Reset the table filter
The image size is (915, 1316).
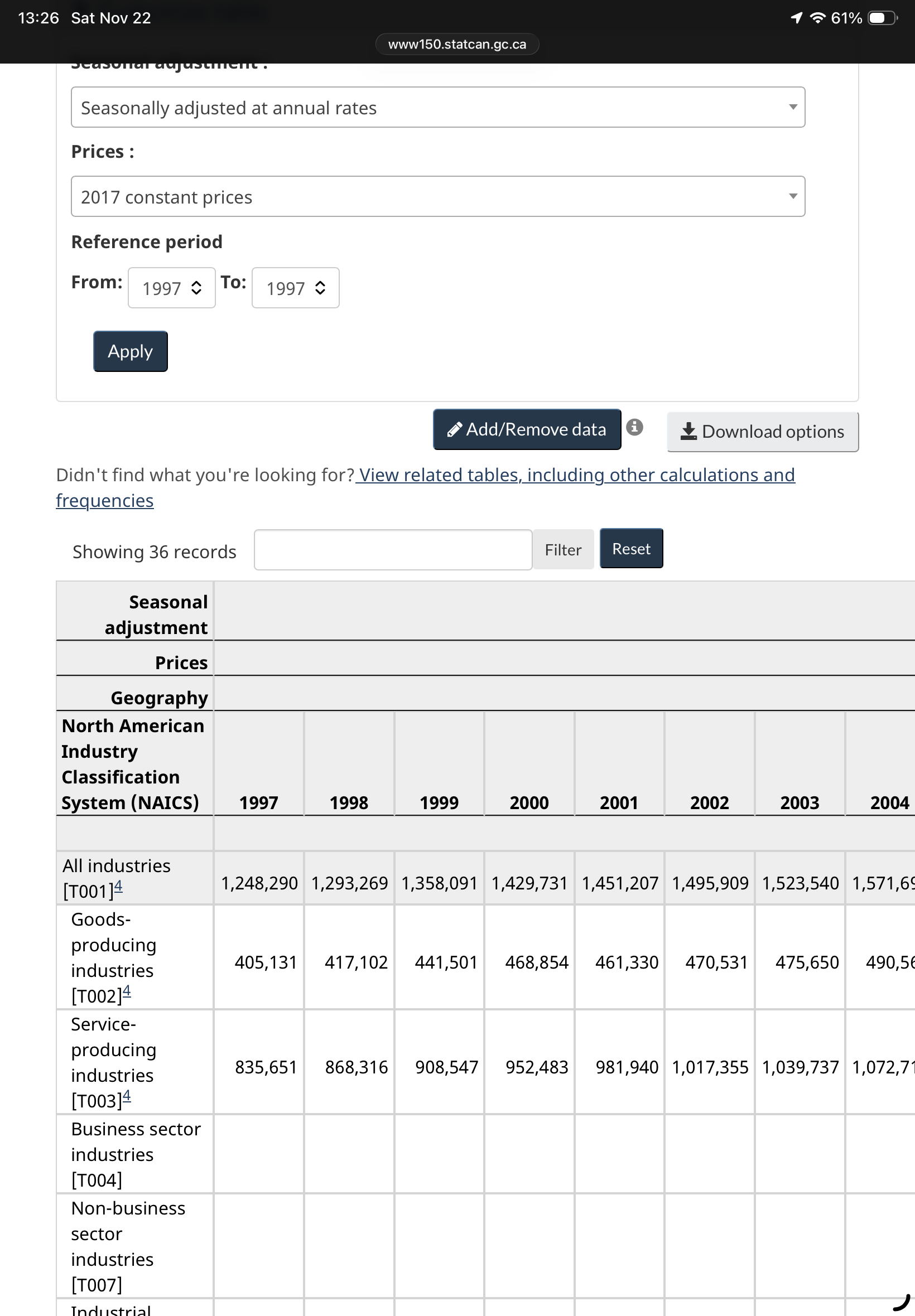(630, 549)
